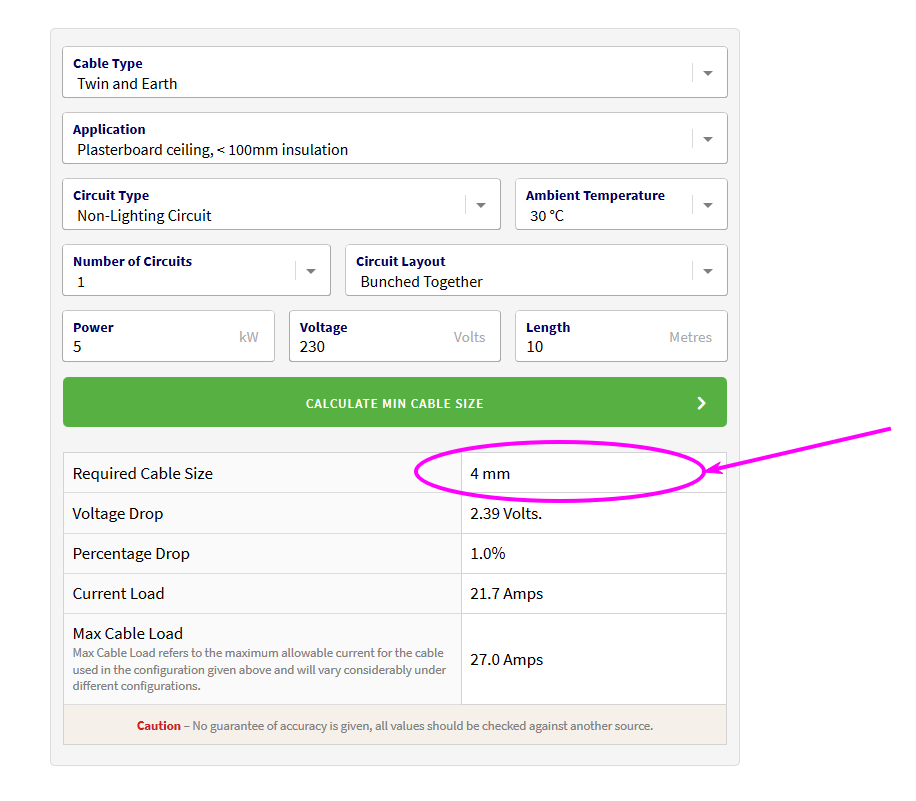Open the Cable Type dropdown arrow
This screenshot has height=801, width=916.
(708, 73)
